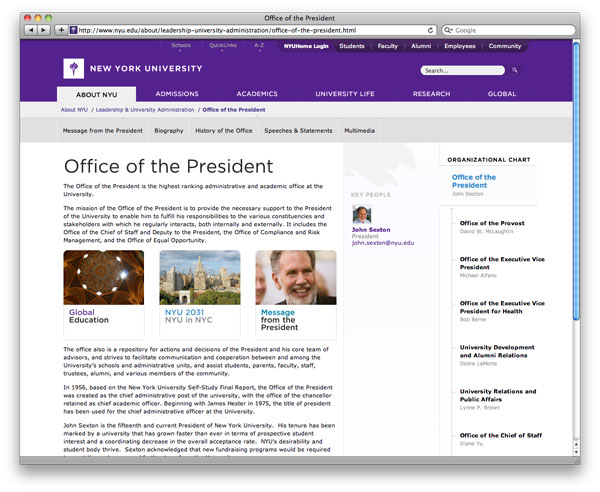Select the Admissions main navigation tab
The height and width of the screenshot is (492, 600).
coord(177,94)
